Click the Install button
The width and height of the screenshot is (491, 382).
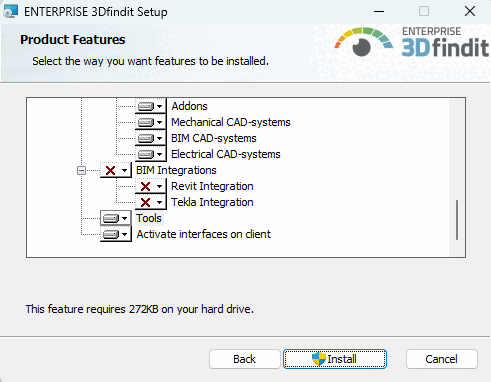pos(335,359)
